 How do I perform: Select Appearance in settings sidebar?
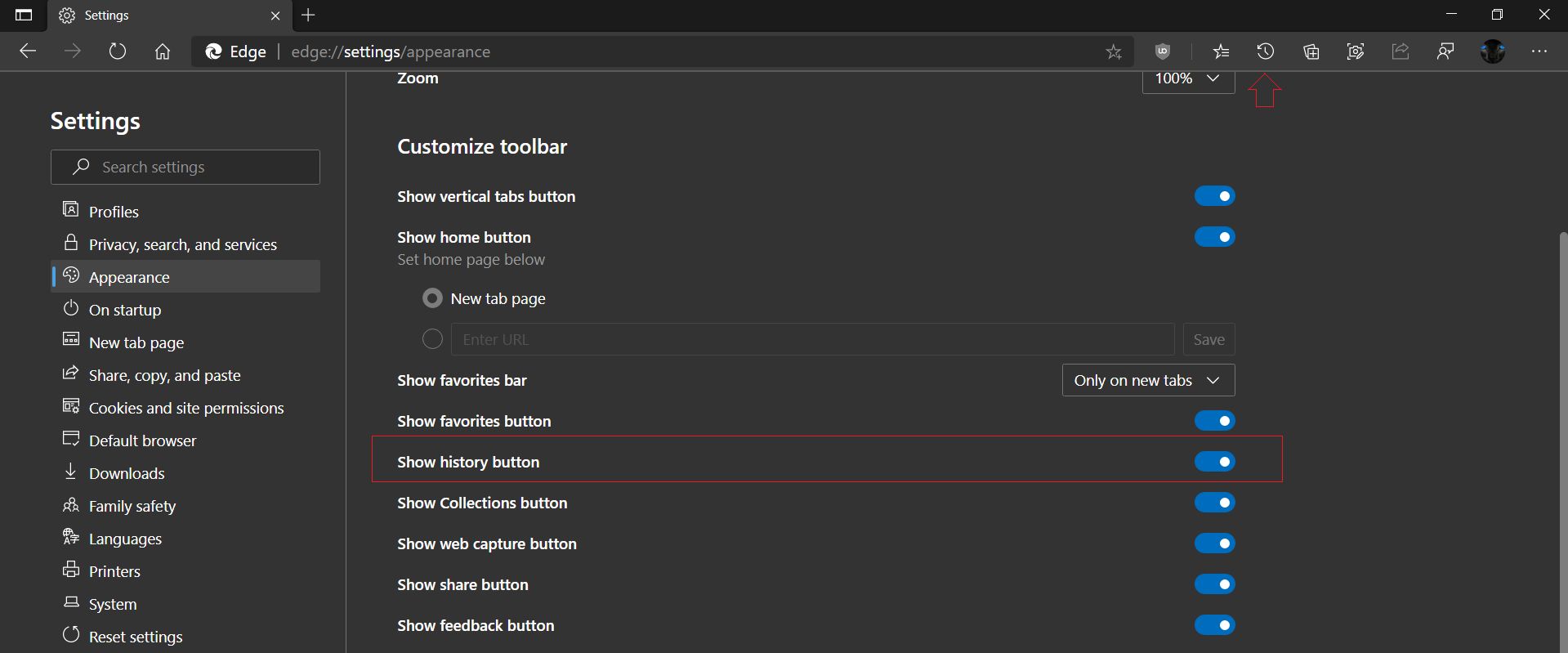click(185, 277)
